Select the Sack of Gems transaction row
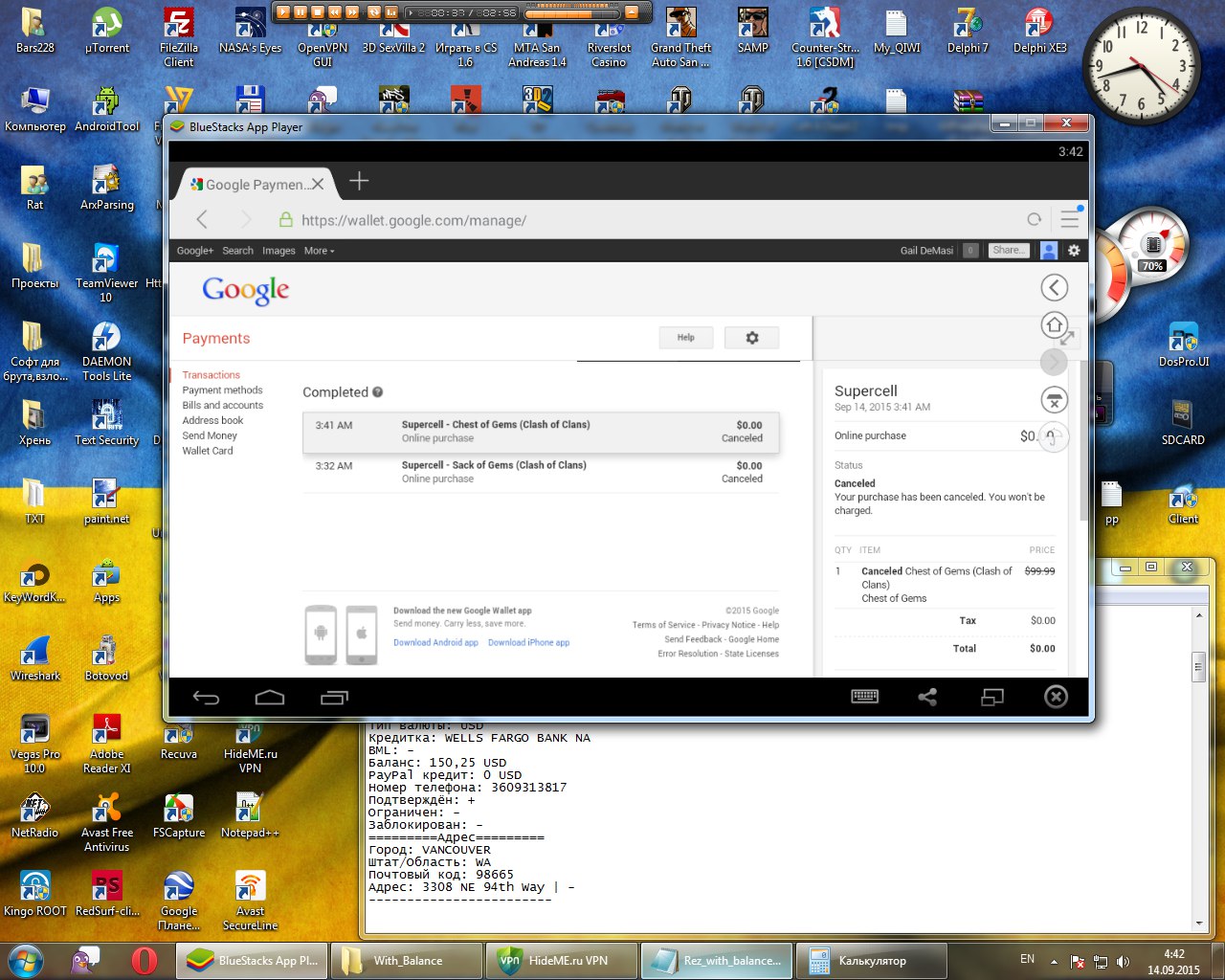This screenshot has width=1225, height=980. 541,472
